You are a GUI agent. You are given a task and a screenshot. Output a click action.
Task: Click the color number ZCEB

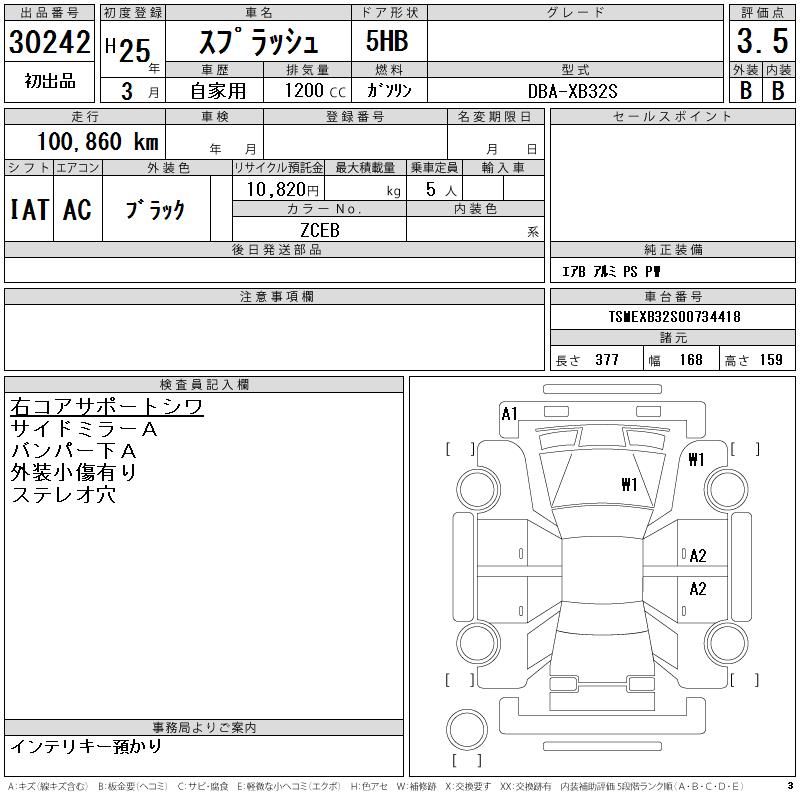tap(320, 230)
